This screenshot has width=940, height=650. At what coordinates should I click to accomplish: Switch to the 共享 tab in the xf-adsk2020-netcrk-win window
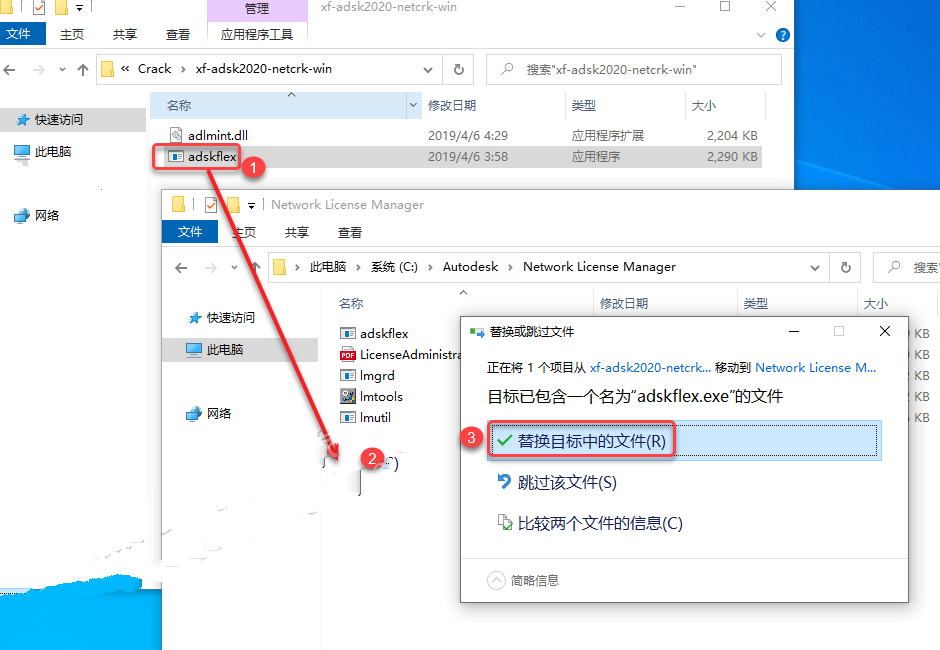click(x=125, y=35)
